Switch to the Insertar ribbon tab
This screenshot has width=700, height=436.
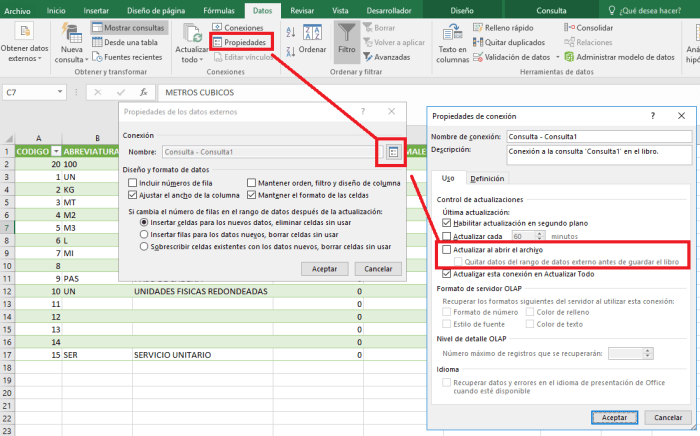(x=96, y=10)
